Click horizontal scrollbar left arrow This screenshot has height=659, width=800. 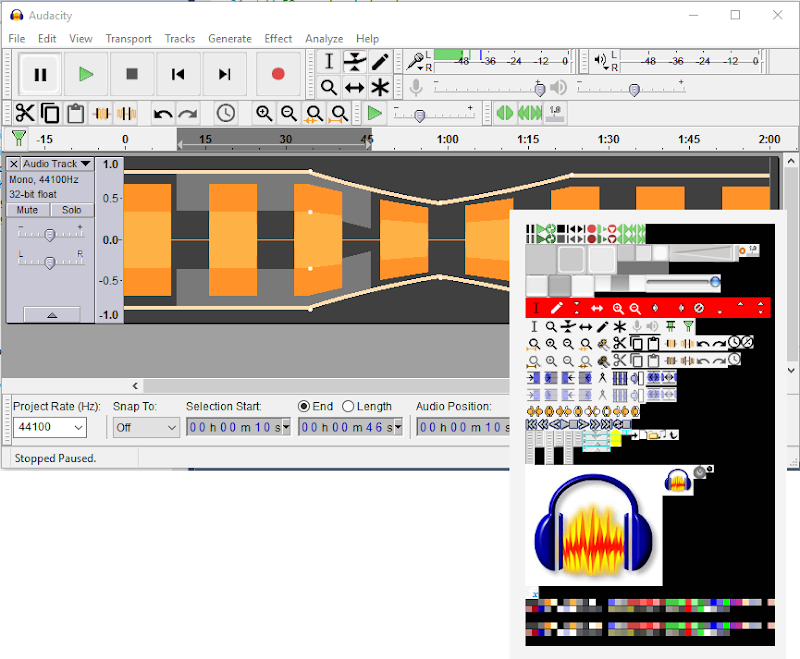135,386
